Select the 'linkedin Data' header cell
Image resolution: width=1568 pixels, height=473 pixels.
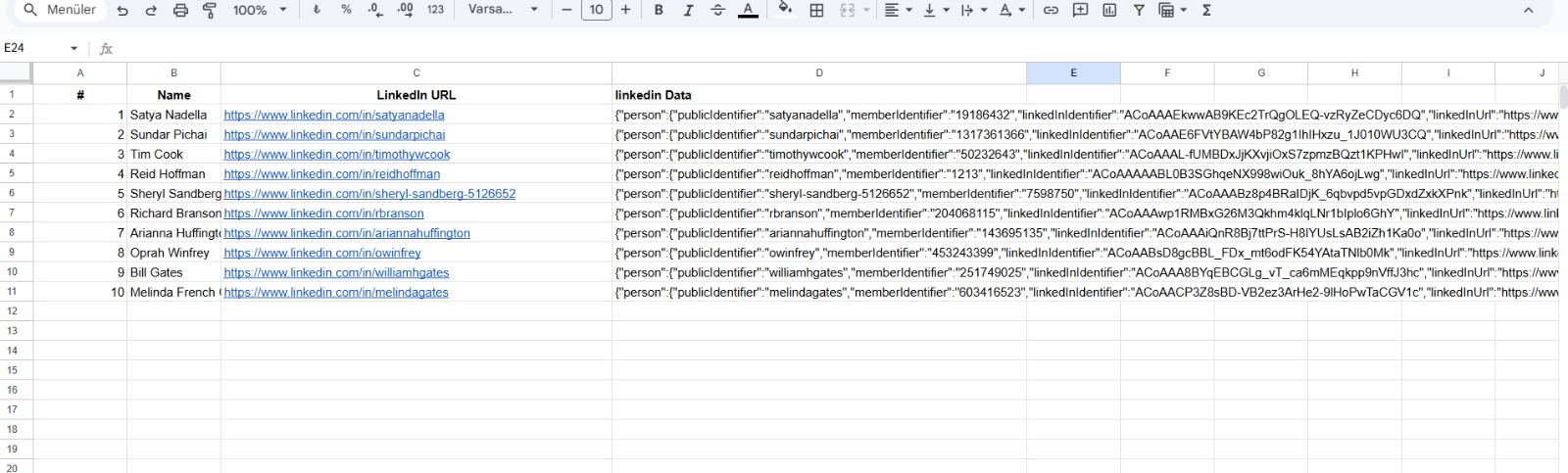(819, 95)
